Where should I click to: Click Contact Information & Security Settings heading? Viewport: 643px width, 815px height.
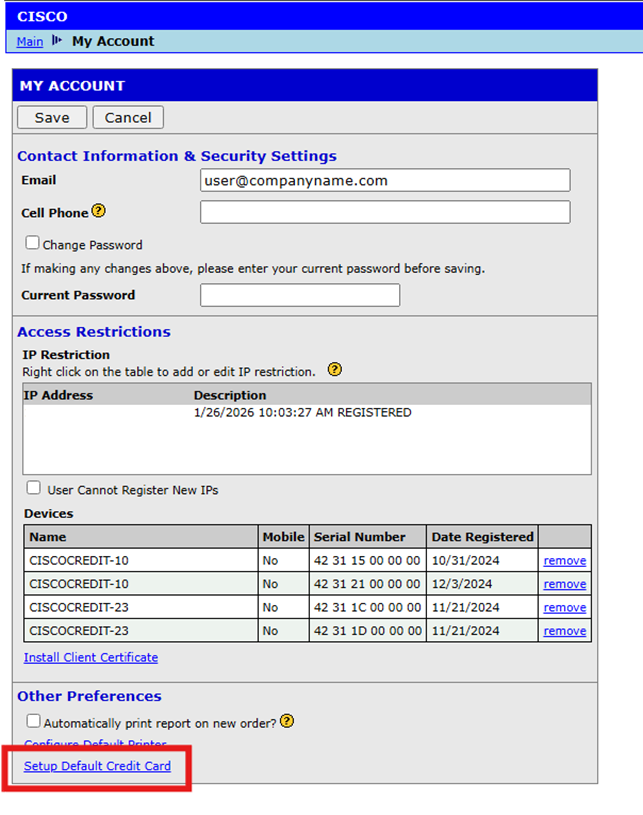pyautogui.click(x=177, y=156)
